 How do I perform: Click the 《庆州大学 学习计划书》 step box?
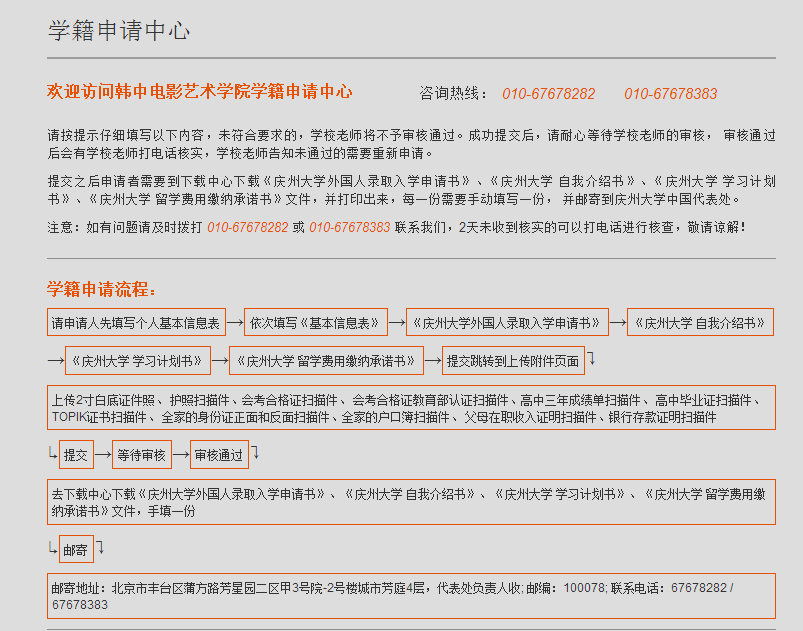138,361
